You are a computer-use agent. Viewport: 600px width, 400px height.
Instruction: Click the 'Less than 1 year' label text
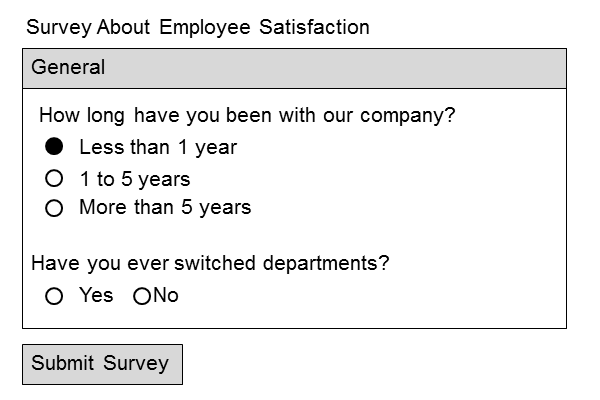158,147
